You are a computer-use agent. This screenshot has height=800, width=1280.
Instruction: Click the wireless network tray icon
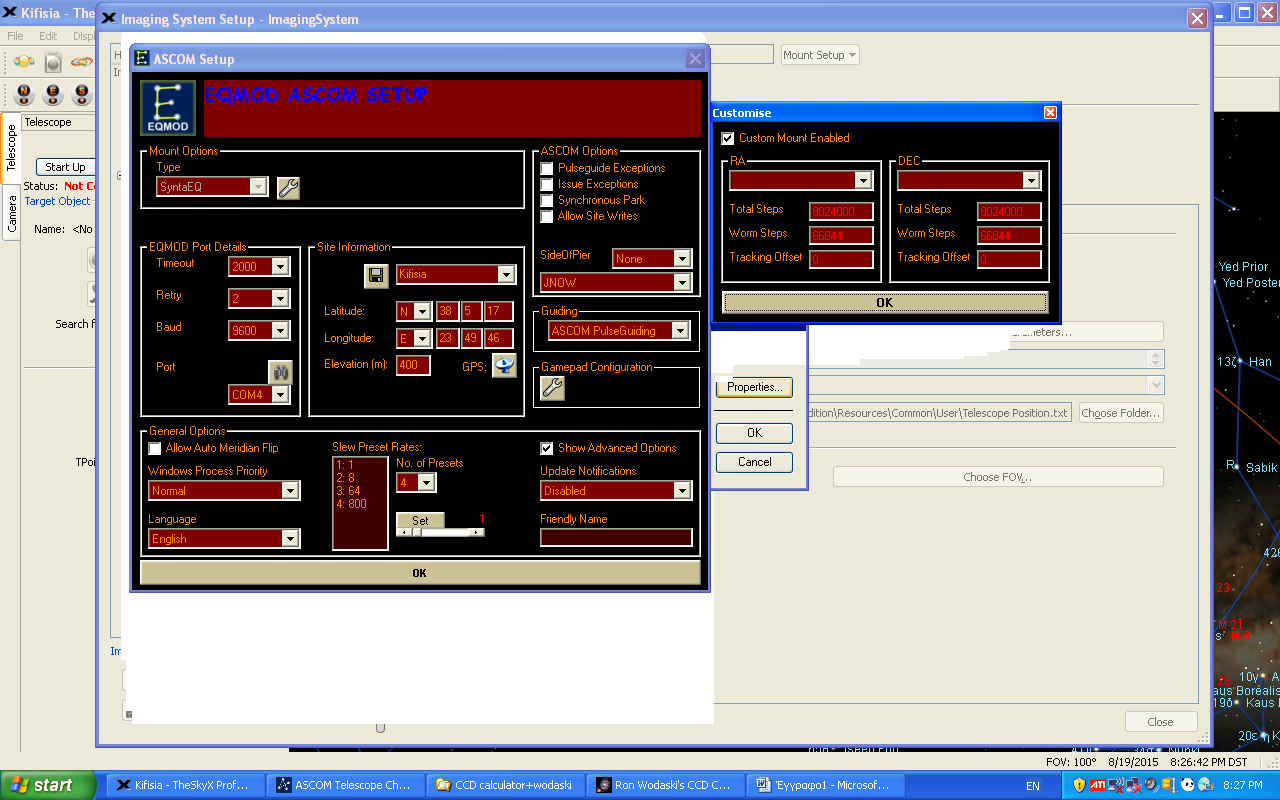[x=1115, y=786]
